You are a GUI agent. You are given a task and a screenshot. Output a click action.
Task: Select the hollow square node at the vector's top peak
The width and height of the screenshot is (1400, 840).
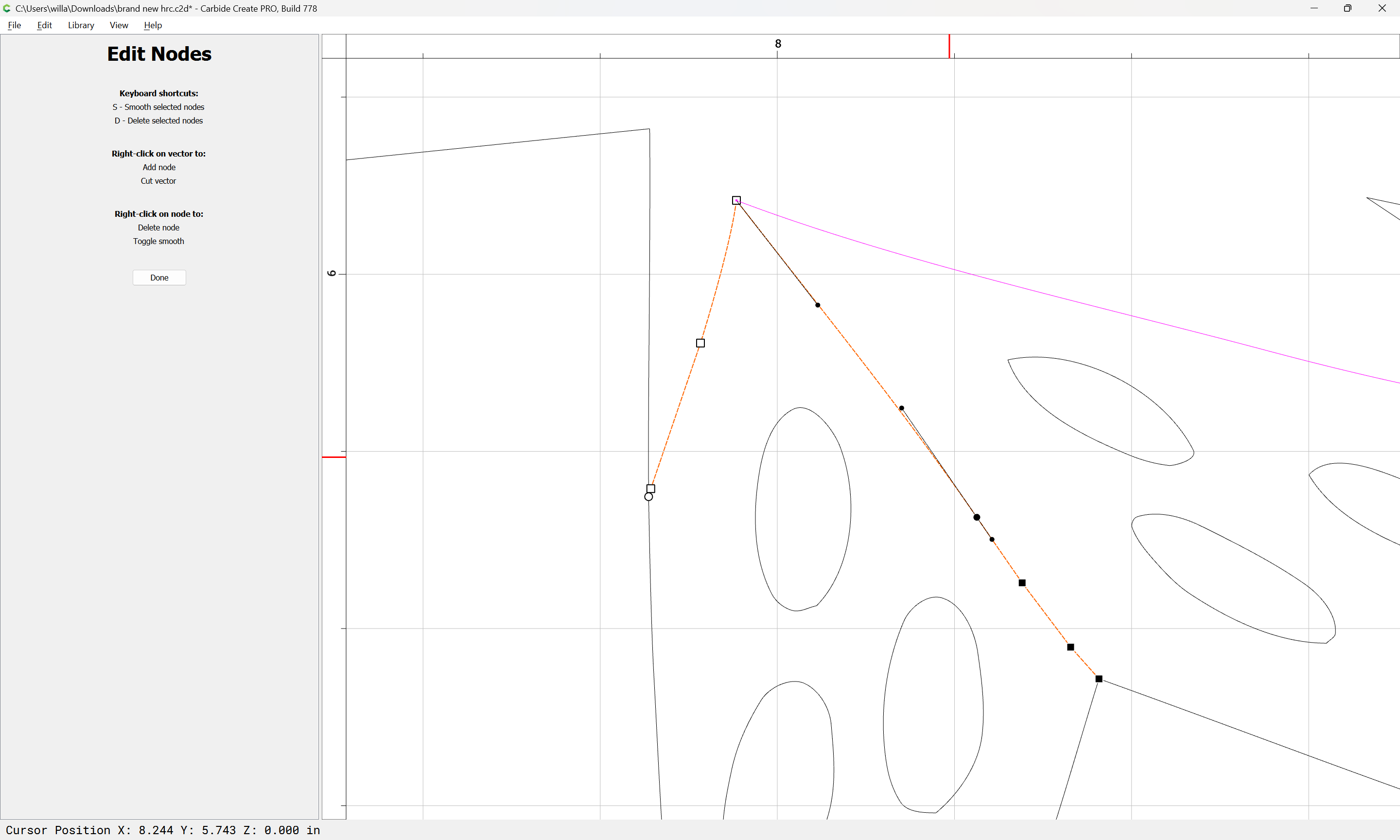click(x=736, y=200)
